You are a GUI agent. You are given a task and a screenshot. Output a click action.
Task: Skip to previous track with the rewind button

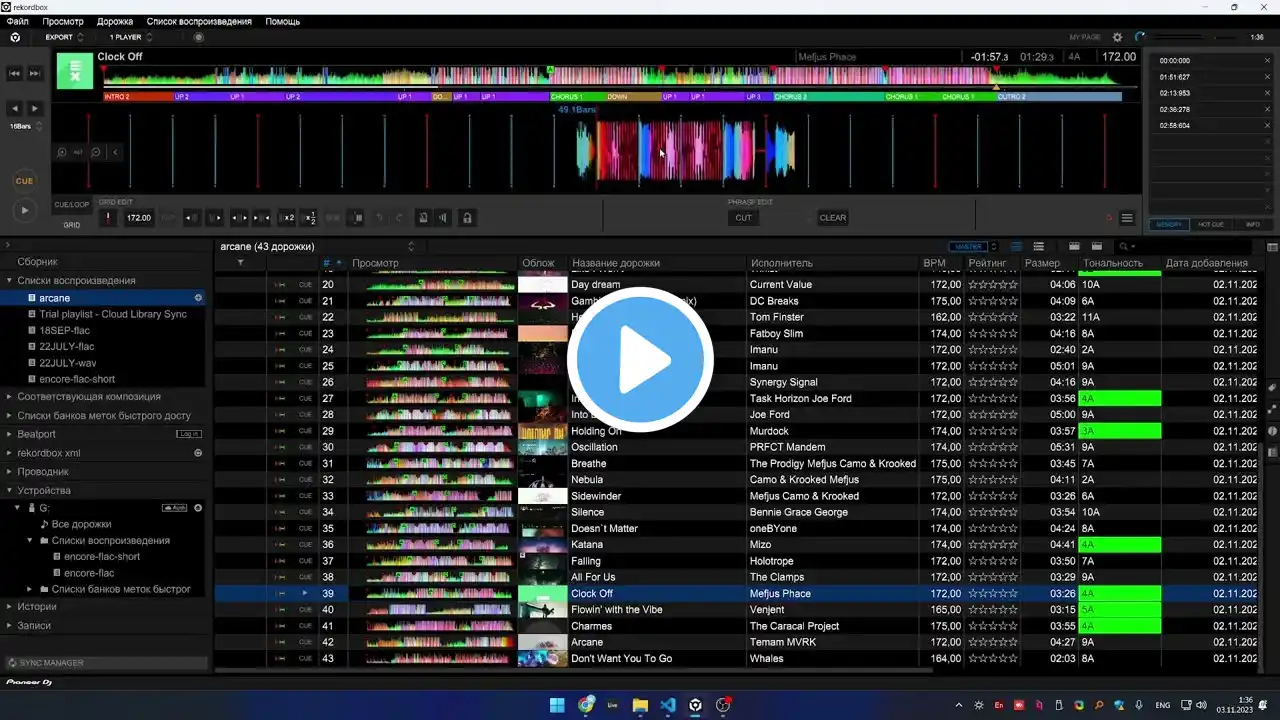15,73
